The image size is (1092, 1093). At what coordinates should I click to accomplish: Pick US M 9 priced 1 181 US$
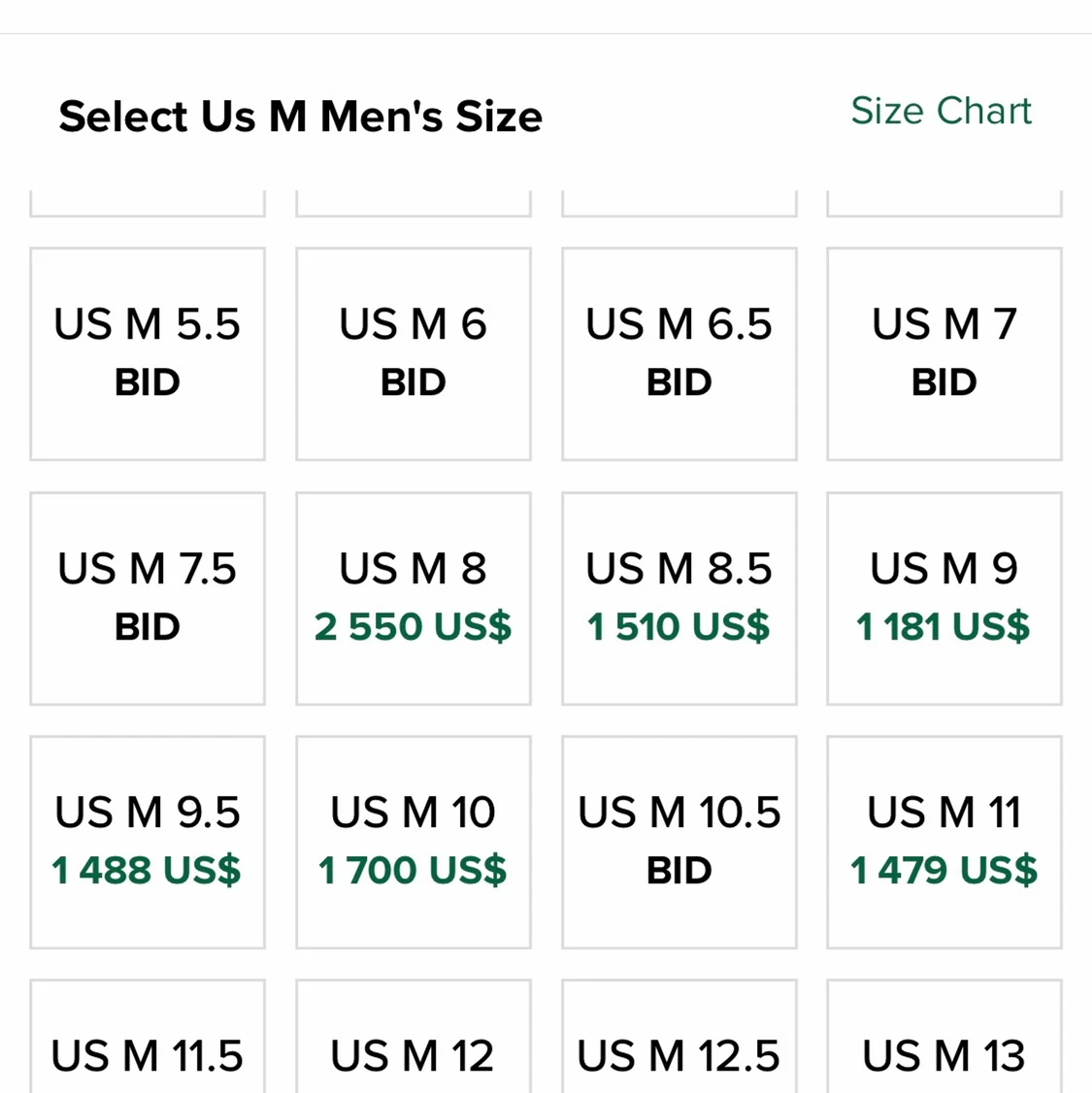[x=944, y=598]
